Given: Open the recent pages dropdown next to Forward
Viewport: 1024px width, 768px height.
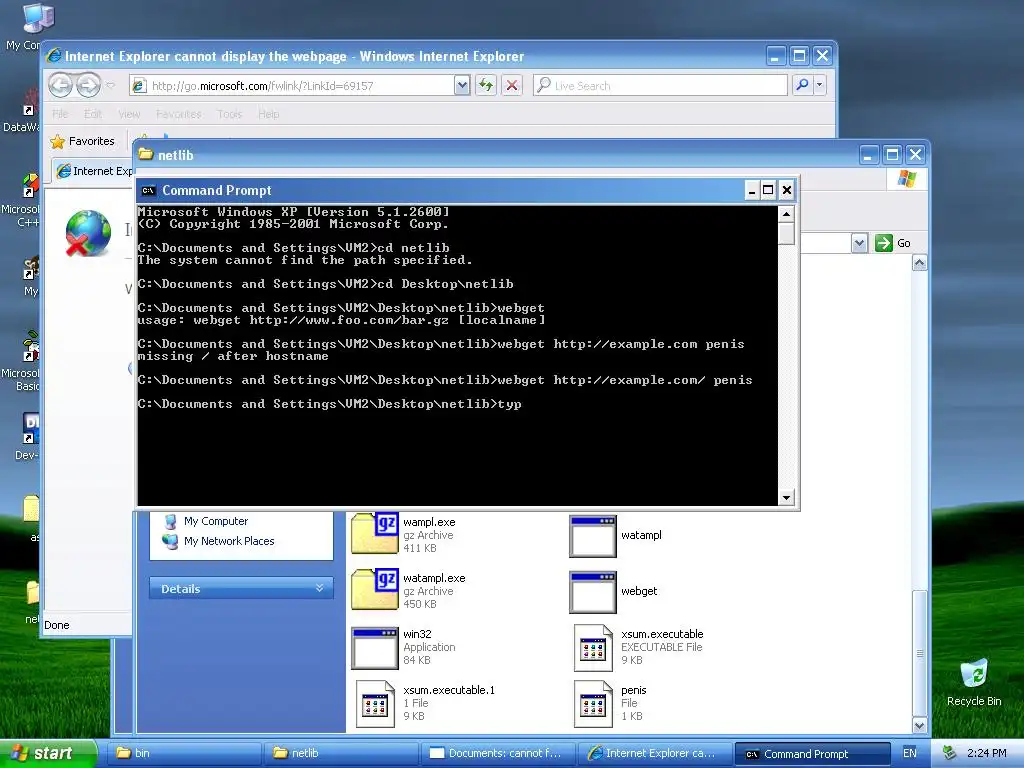Looking at the screenshot, I should point(110,85).
